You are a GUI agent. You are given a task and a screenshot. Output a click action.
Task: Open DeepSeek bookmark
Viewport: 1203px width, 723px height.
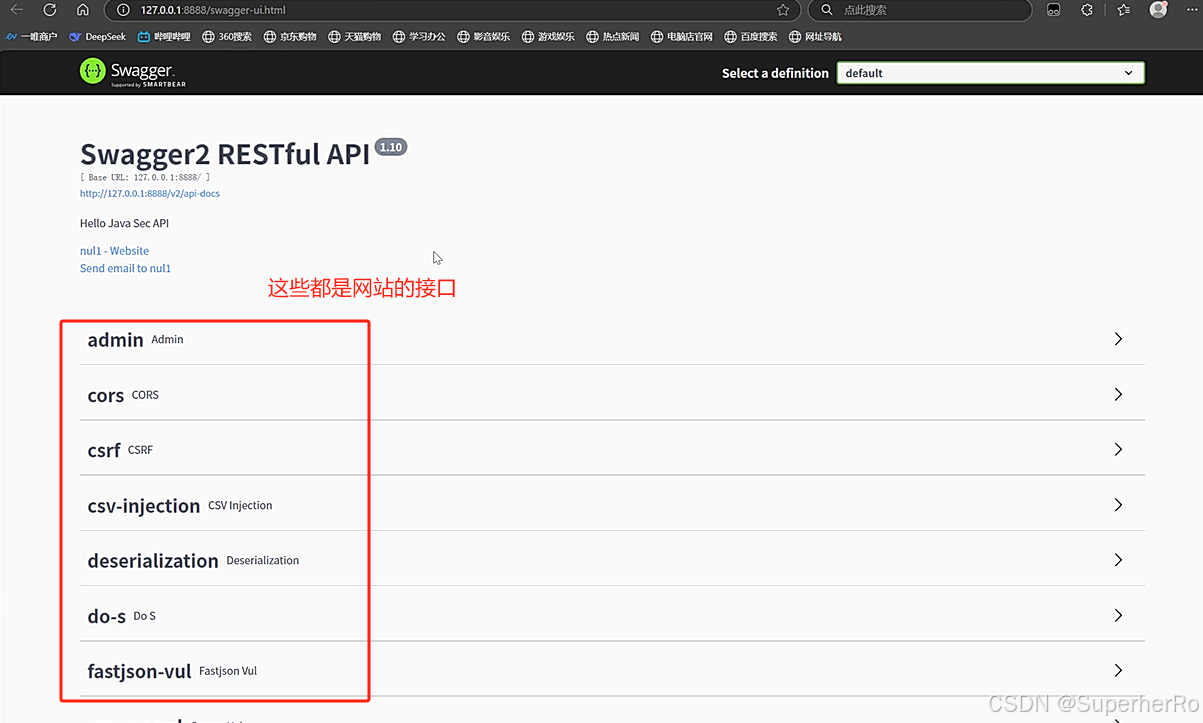pyautogui.click(x=98, y=37)
